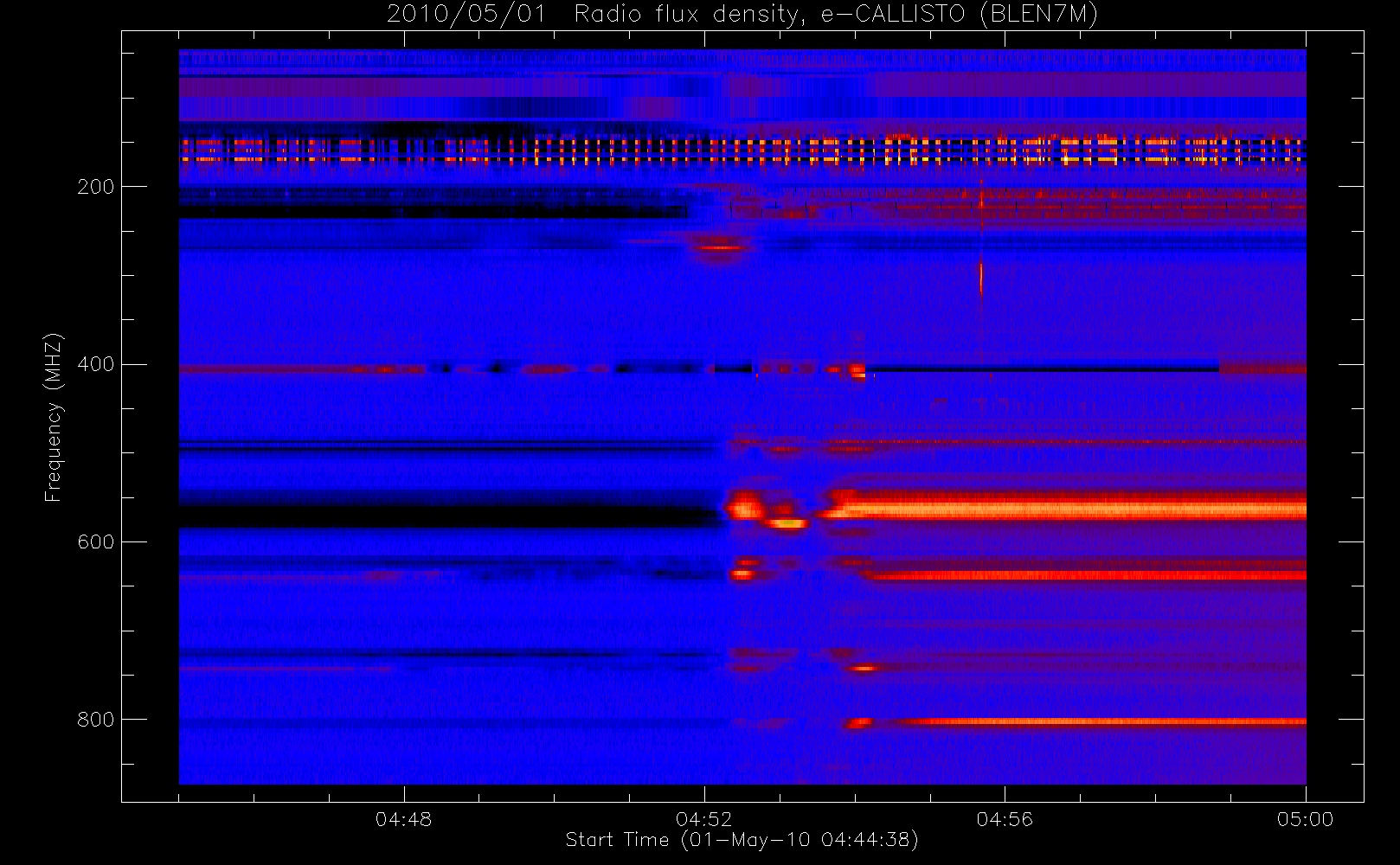Screen dimensions: 1400x865
Task: Click the 04:56 time tick label
Action: [1005, 819]
